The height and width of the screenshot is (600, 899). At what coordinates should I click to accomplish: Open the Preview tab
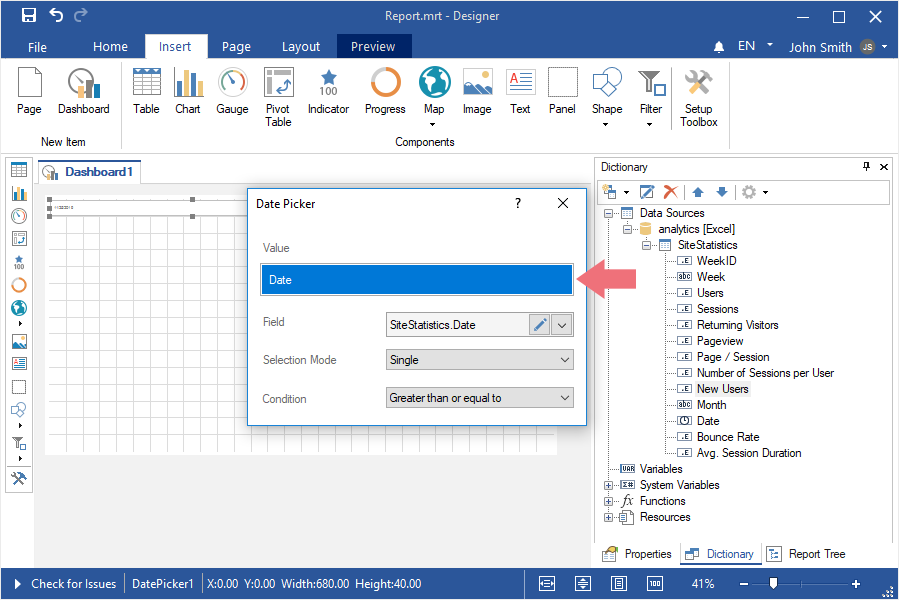coord(373,47)
